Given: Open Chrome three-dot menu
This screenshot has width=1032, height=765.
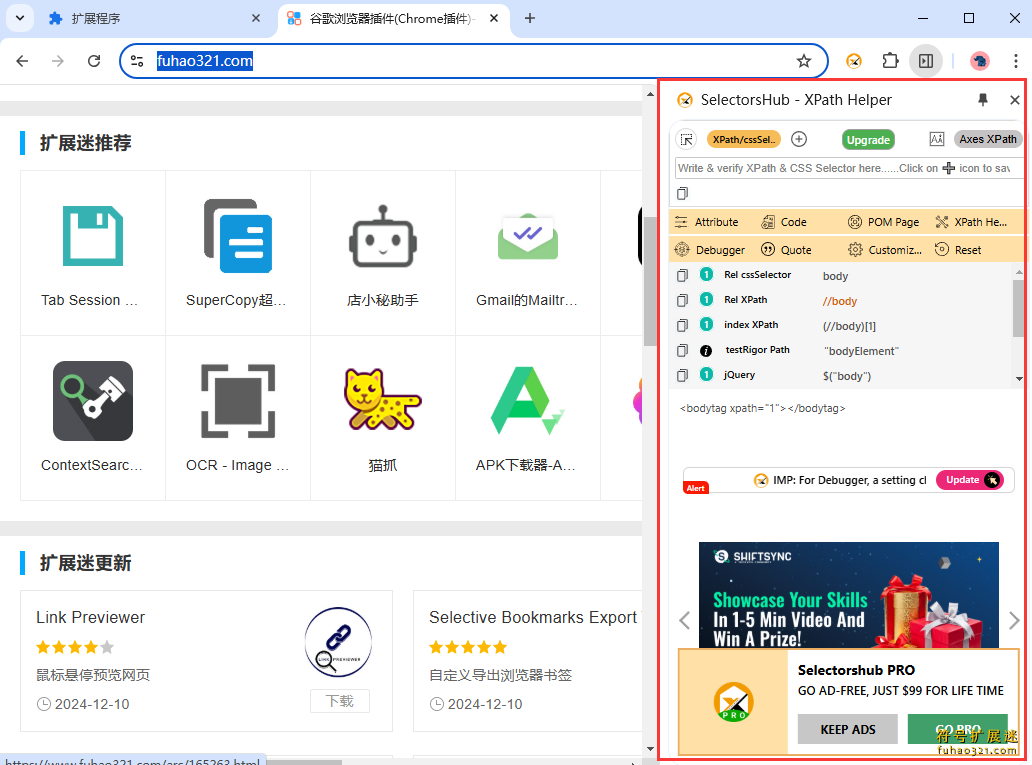Looking at the screenshot, I should pos(1016,61).
